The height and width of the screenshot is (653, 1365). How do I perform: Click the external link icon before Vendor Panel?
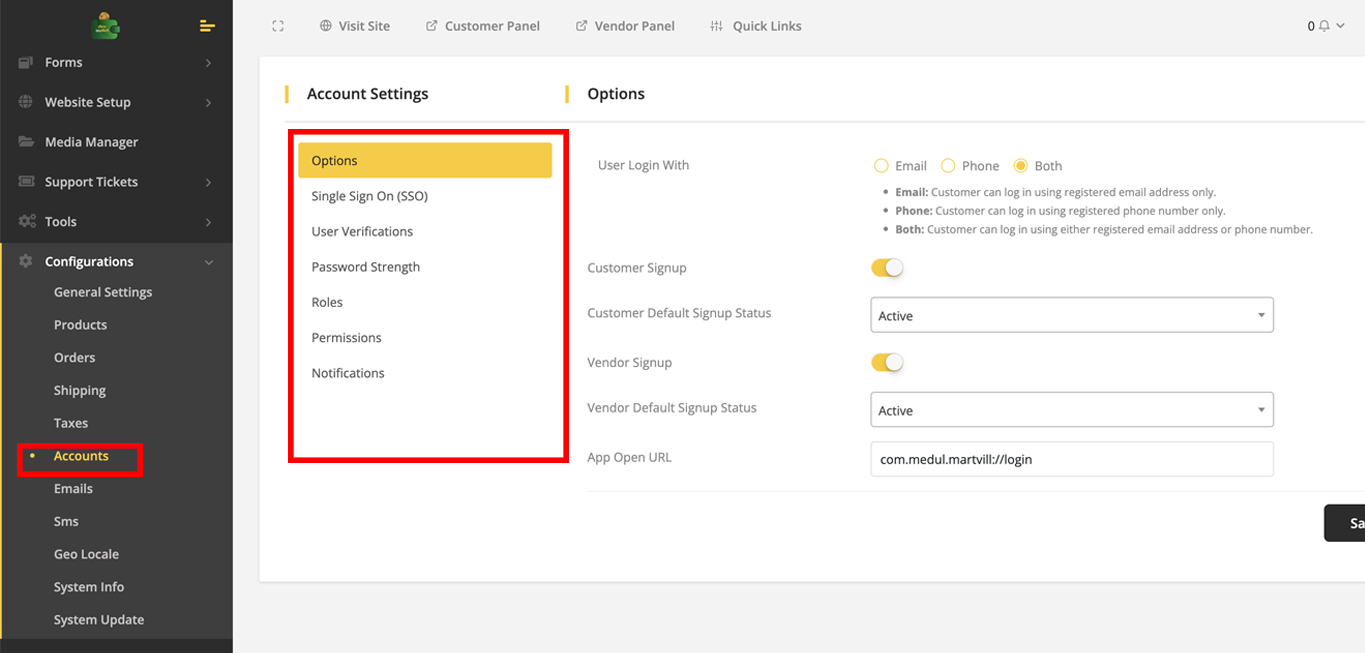(x=582, y=26)
